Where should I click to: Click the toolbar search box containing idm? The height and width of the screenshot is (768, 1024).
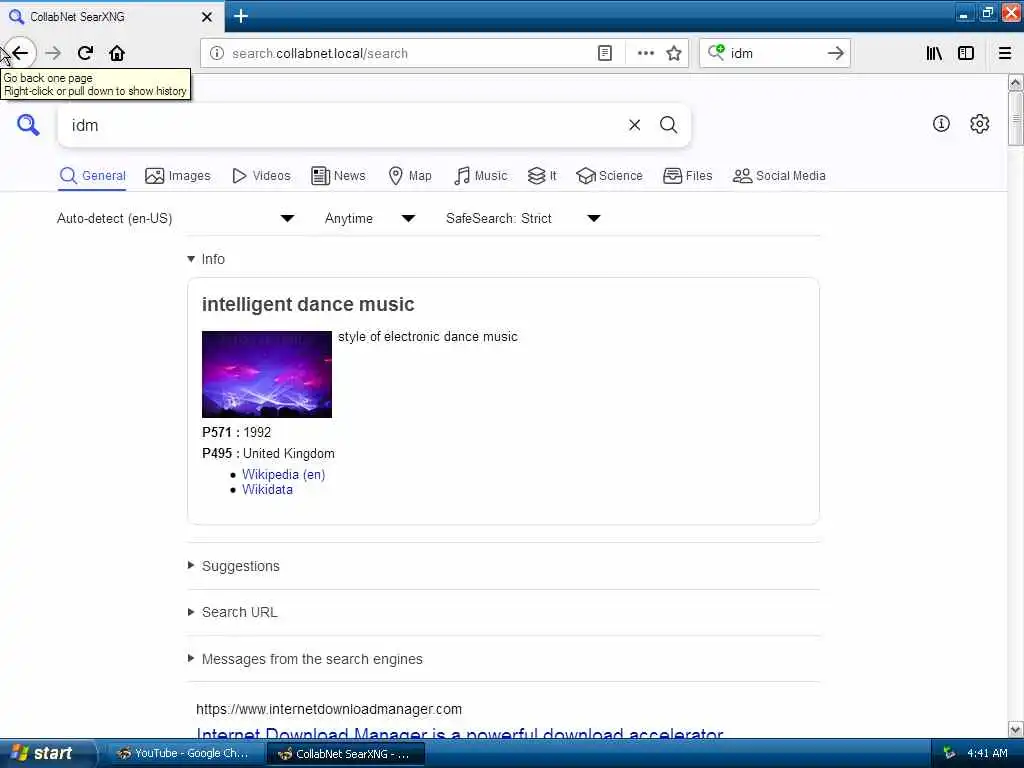click(x=775, y=54)
